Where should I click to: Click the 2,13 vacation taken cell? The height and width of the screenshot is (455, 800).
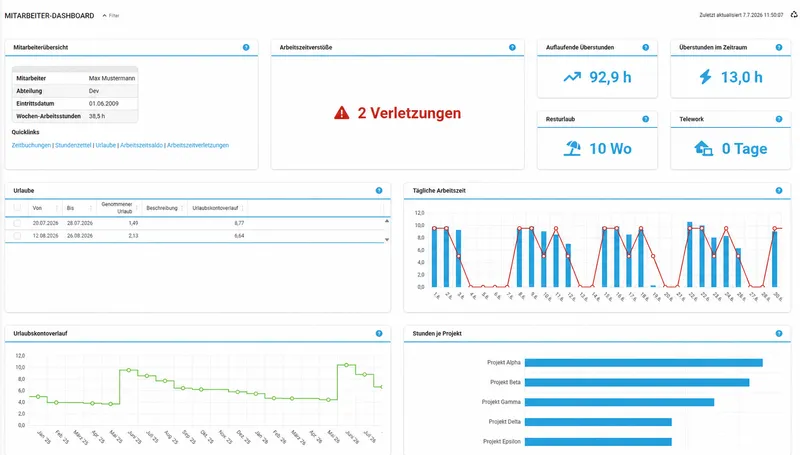[x=133, y=236]
